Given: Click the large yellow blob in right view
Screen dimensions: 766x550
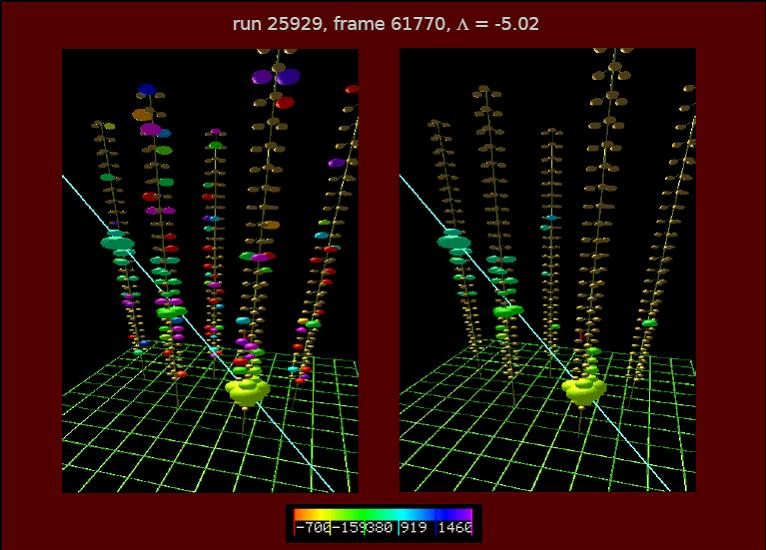Looking at the screenshot, I should pos(582,390).
